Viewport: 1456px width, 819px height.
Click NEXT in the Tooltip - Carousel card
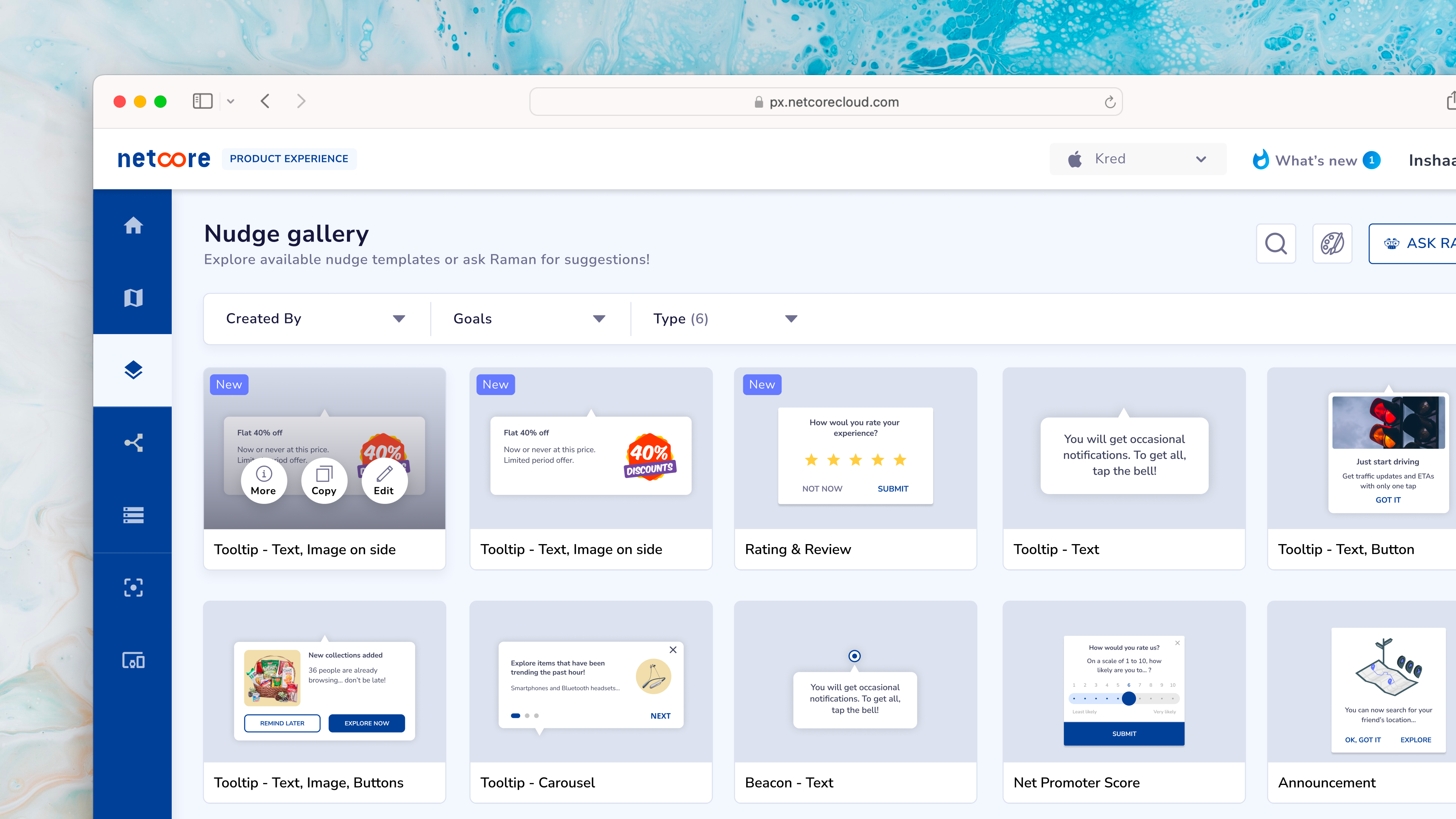pyautogui.click(x=660, y=716)
